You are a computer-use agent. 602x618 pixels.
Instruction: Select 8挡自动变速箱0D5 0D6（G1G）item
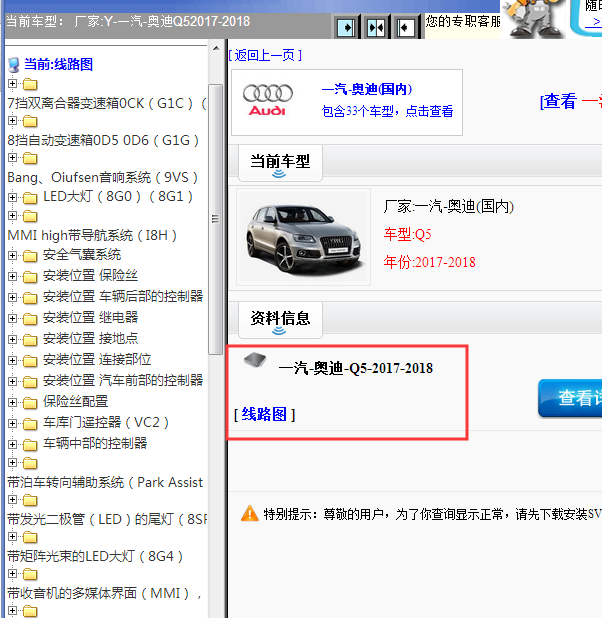pos(103,140)
